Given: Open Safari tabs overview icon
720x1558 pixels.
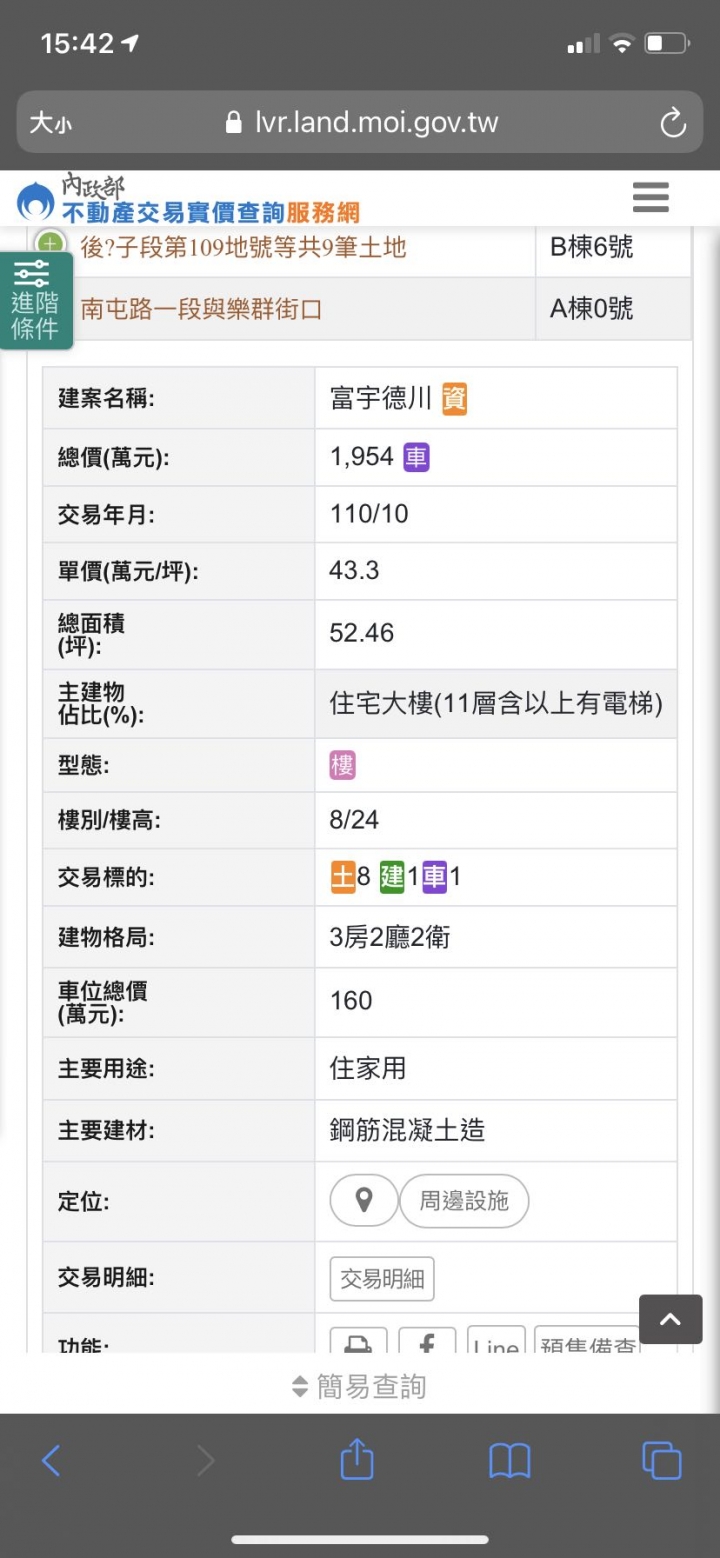Looking at the screenshot, I should tap(661, 1461).
